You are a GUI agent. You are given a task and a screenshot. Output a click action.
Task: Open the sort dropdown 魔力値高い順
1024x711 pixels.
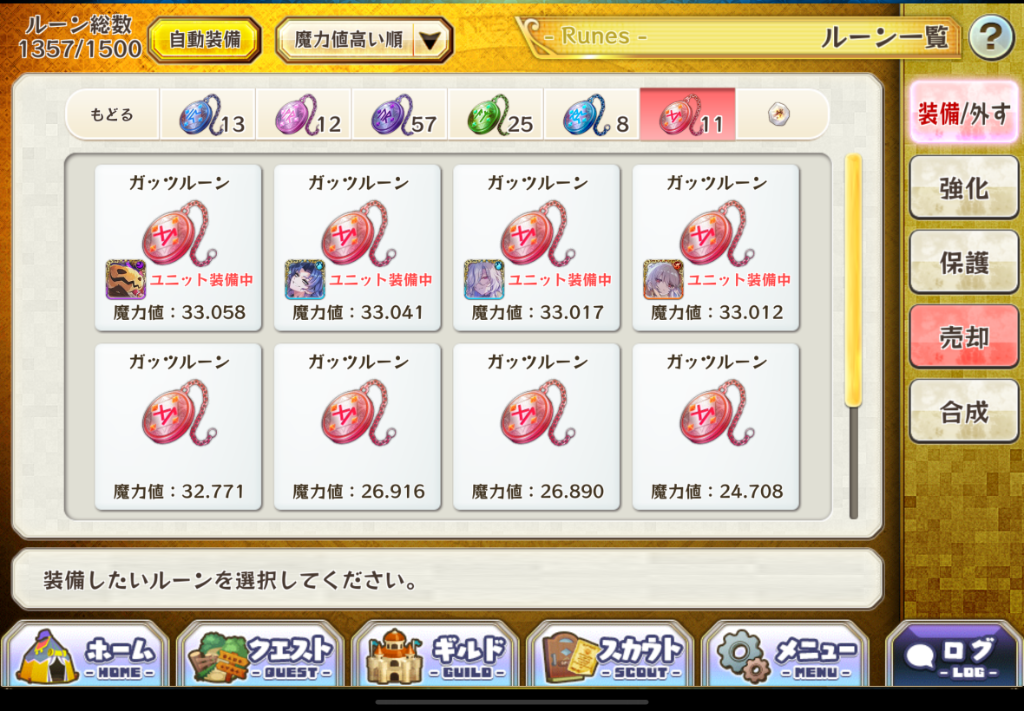(x=364, y=40)
